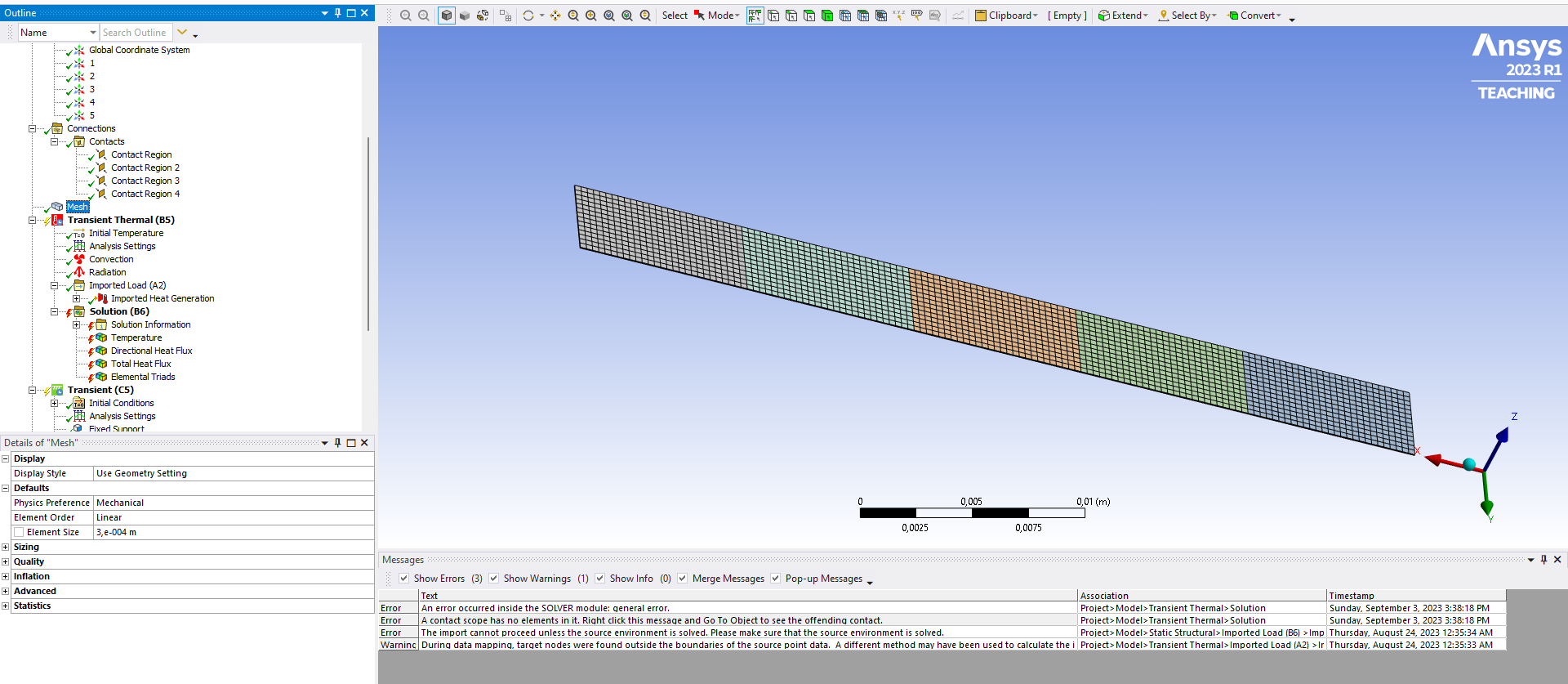
Task: Click the Search Outline input field
Action: (135, 33)
